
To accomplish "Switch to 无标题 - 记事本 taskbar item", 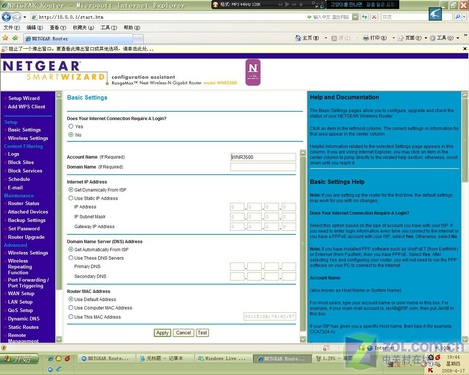I will pyautogui.click(x=165, y=358).
